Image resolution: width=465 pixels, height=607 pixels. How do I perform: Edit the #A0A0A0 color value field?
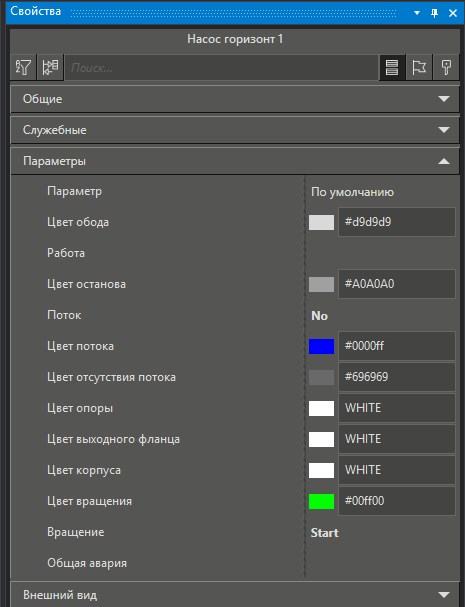[397, 284]
